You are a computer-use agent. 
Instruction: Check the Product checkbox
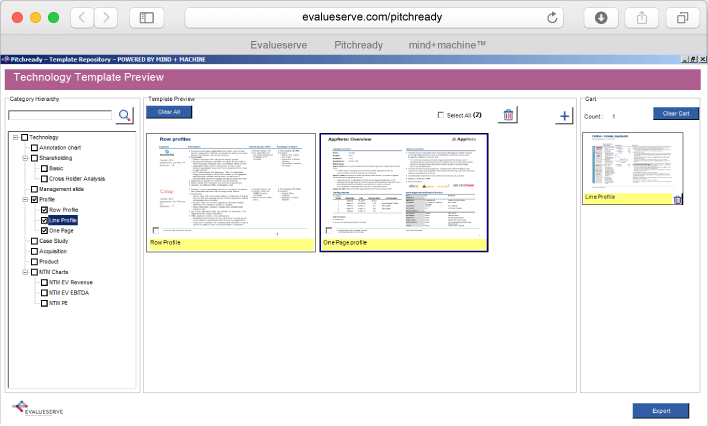click(x=34, y=262)
